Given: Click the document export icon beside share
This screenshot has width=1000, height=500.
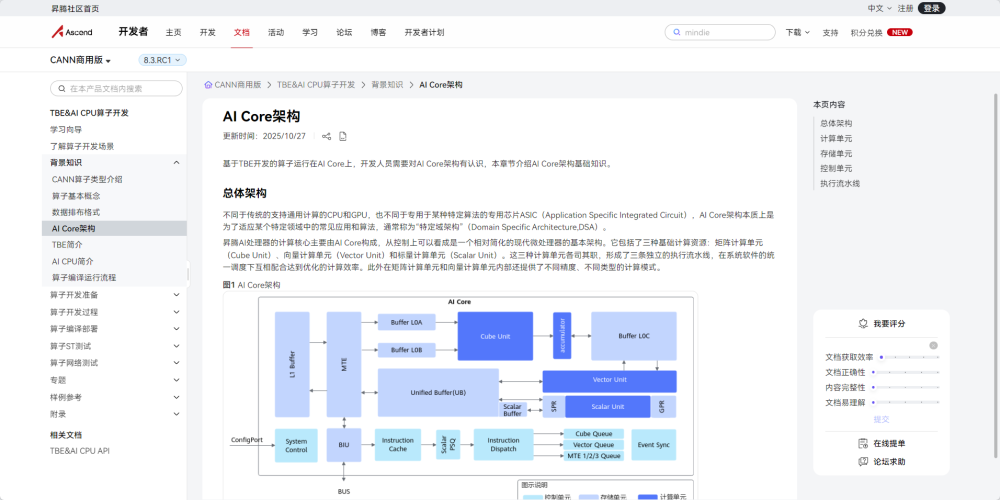Looking at the screenshot, I should click(x=343, y=136).
